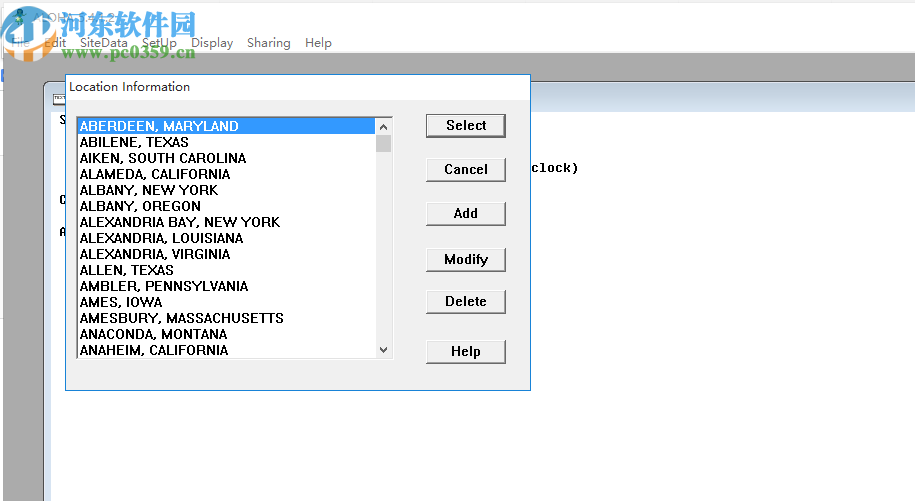Choose ALAMEDA, CALIFORNIA
Viewport: 915px width, 501px height.
(226, 174)
